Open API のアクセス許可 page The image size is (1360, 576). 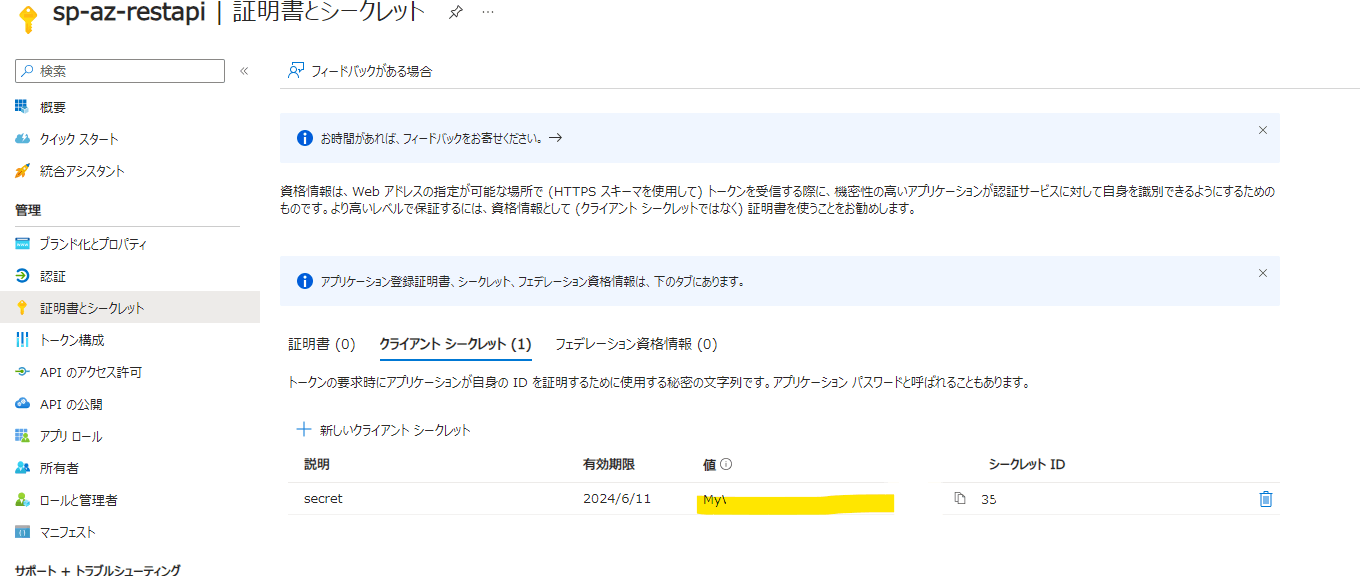tap(90, 372)
